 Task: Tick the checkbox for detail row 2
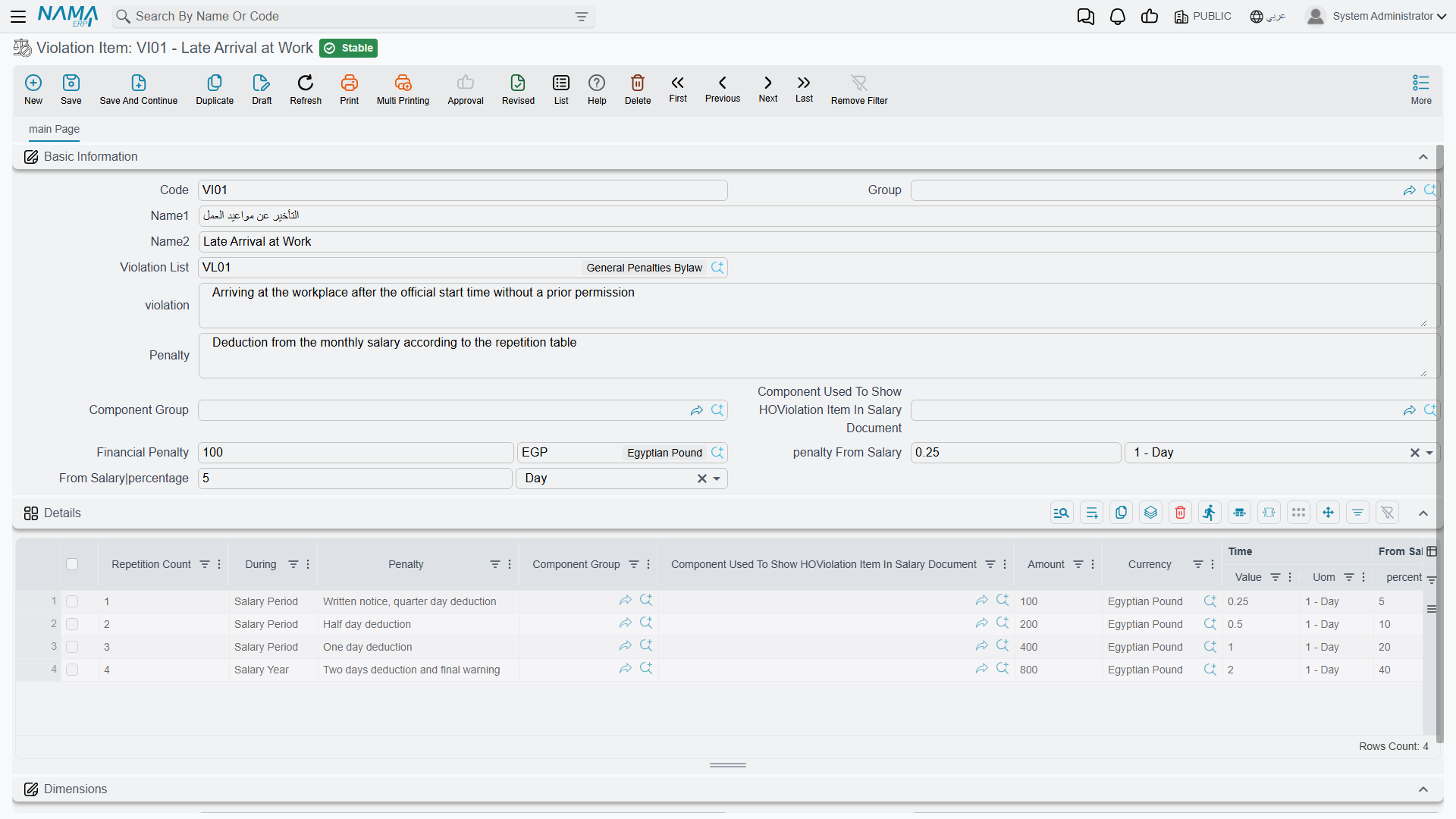(x=72, y=624)
